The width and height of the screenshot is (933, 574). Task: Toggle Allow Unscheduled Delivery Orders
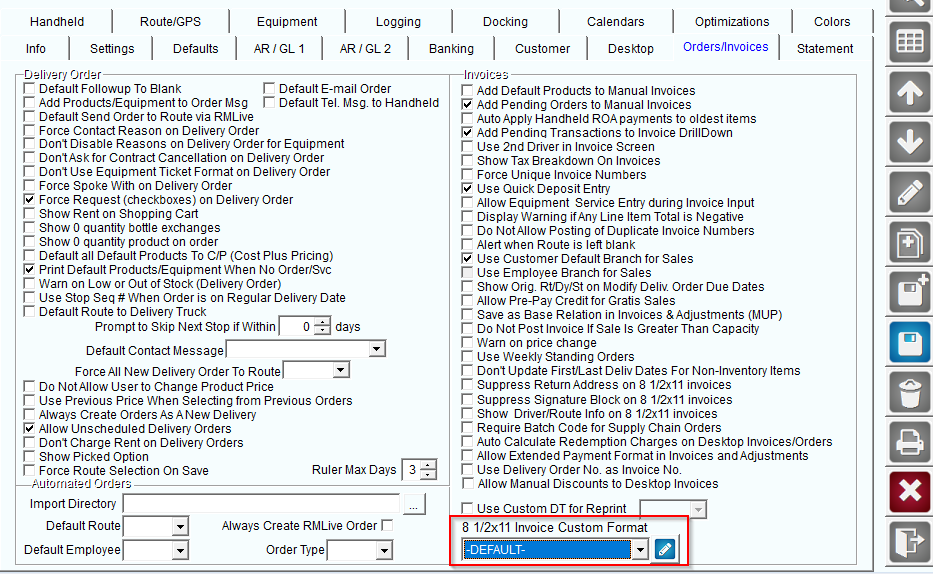click(x=29, y=428)
